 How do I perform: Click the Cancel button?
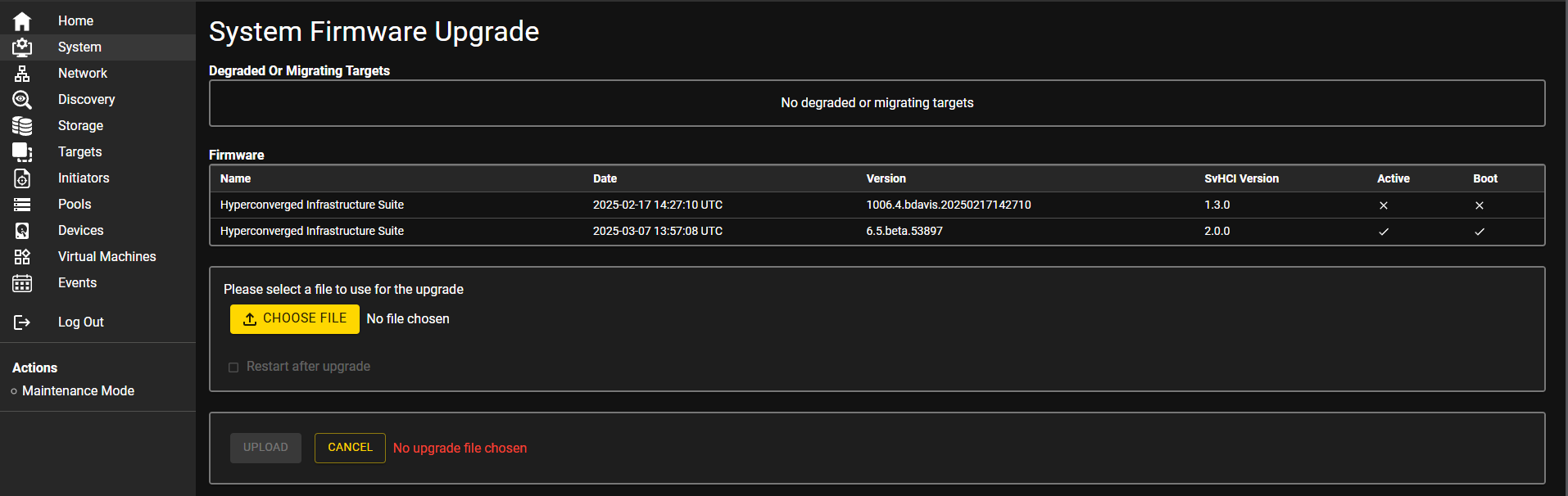click(350, 448)
